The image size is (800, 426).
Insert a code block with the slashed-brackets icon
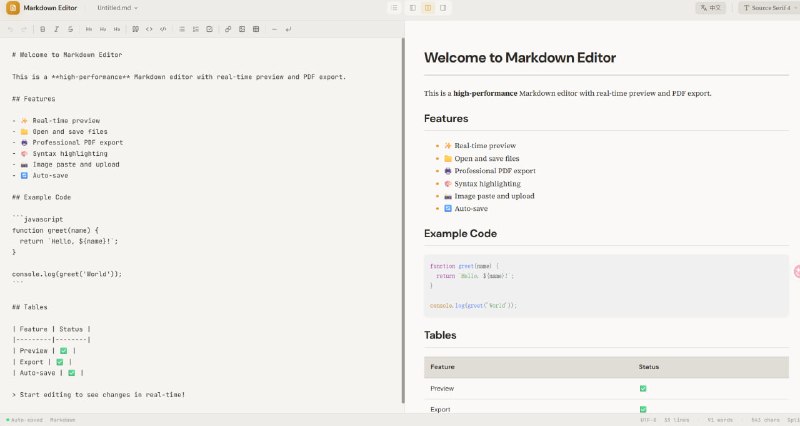tap(163, 29)
